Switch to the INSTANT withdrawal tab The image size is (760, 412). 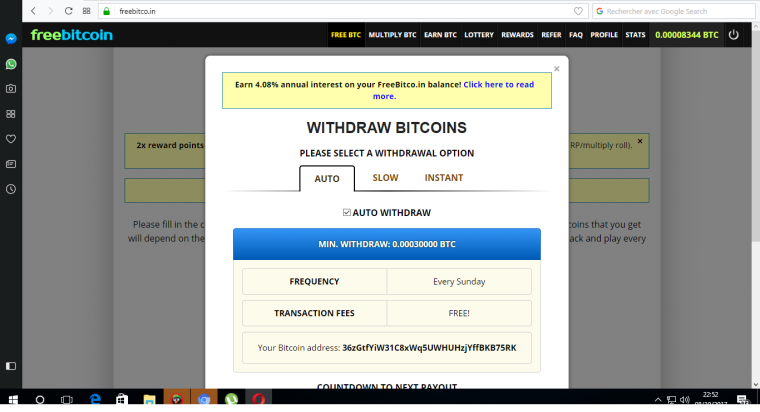[443, 178]
